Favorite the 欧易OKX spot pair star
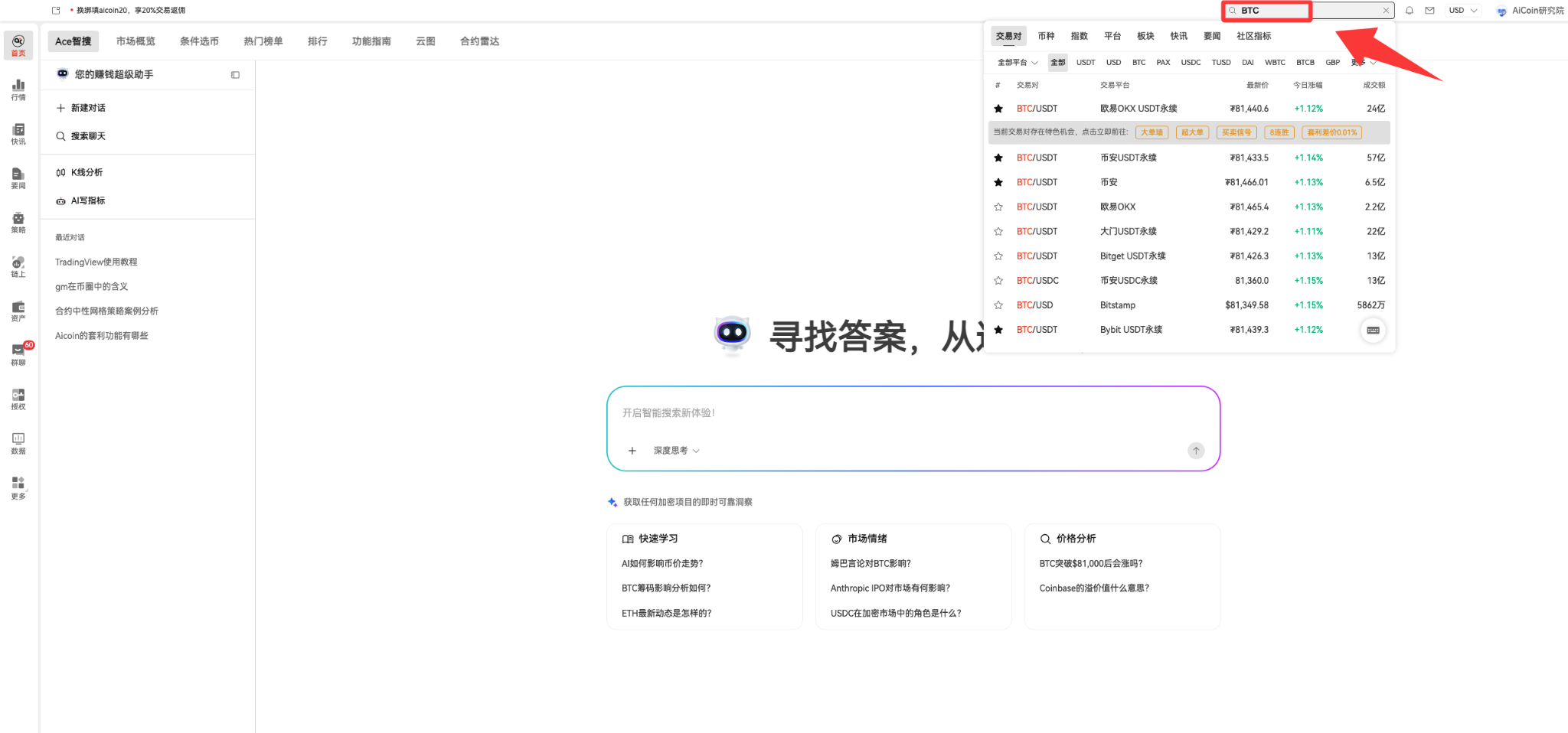 tap(998, 207)
